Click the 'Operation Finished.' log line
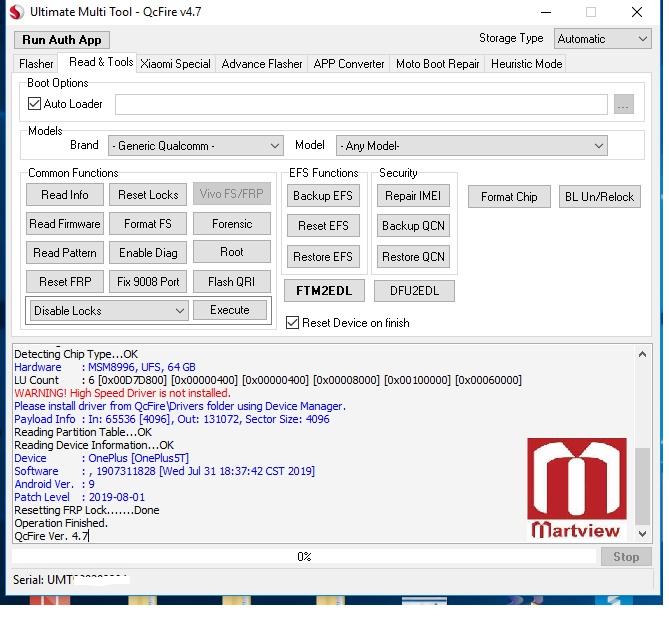669x618 pixels. click(61, 523)
